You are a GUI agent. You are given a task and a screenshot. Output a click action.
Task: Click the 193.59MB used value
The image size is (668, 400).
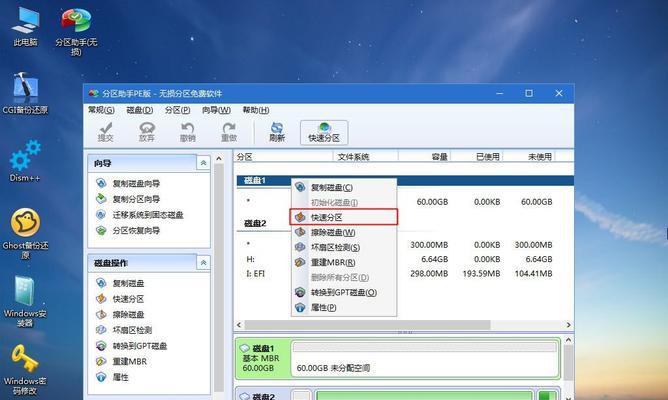tap(481, 273)
